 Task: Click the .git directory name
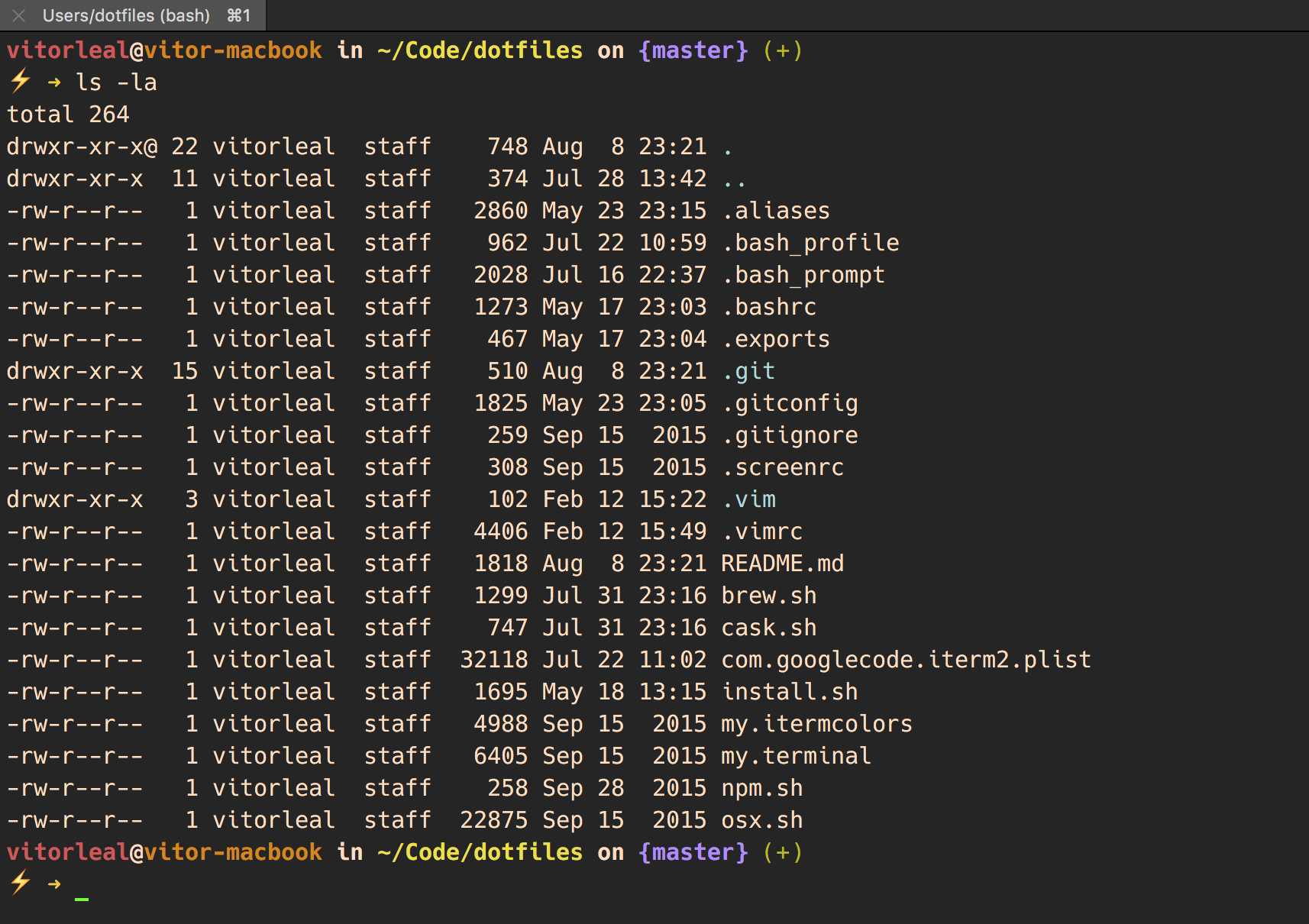point(748,371)
